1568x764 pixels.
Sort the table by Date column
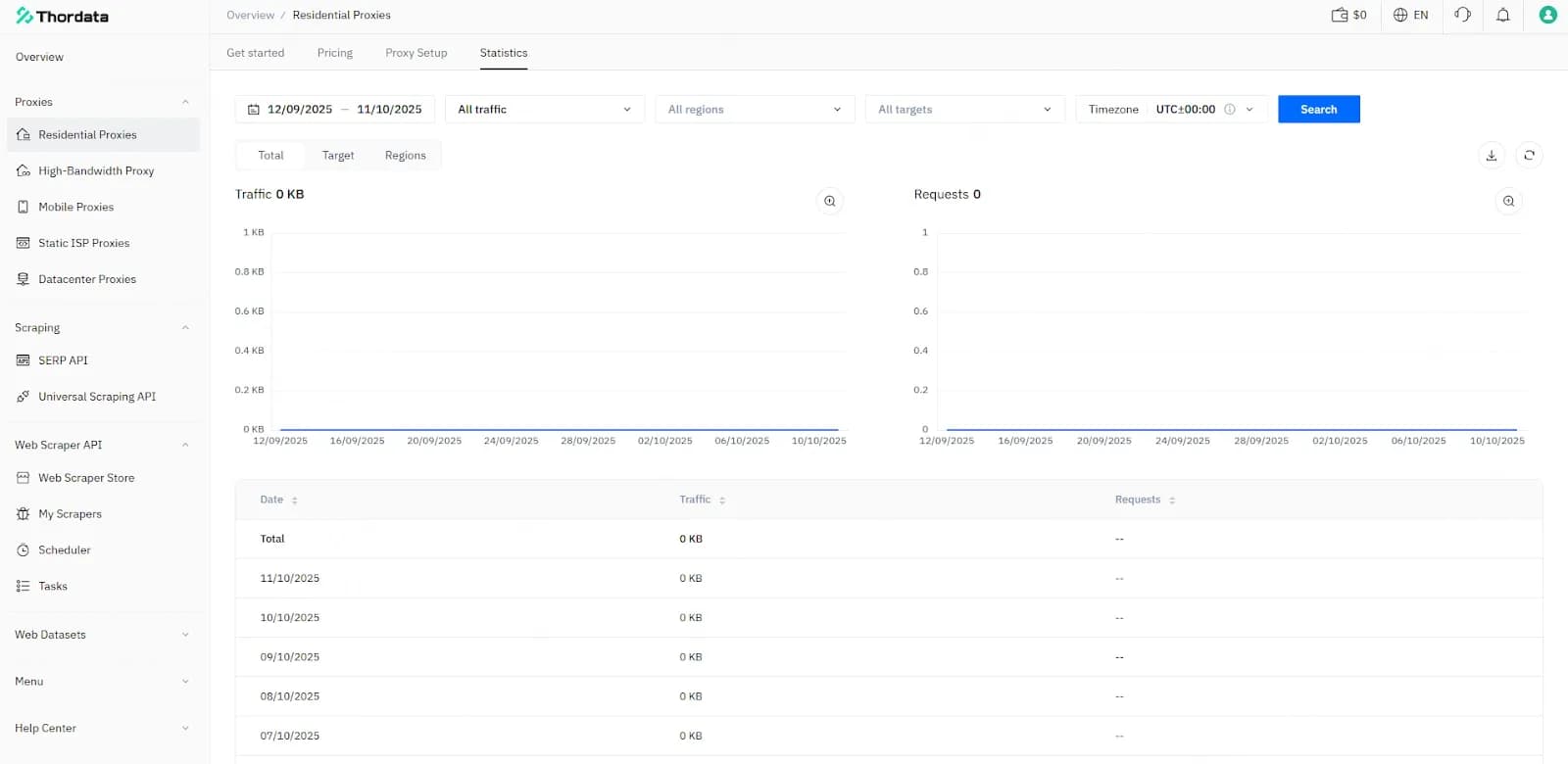[x=294, y=501]
